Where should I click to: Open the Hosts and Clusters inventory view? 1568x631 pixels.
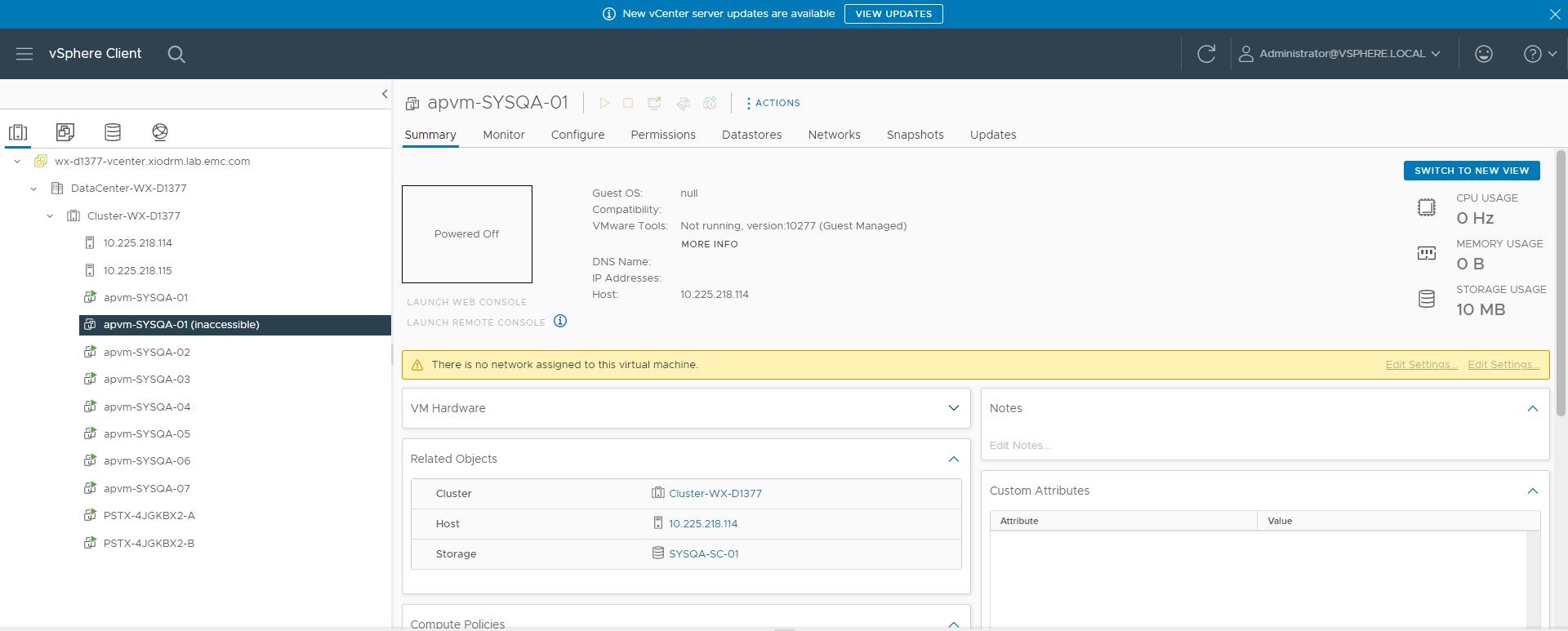point(18,132)
